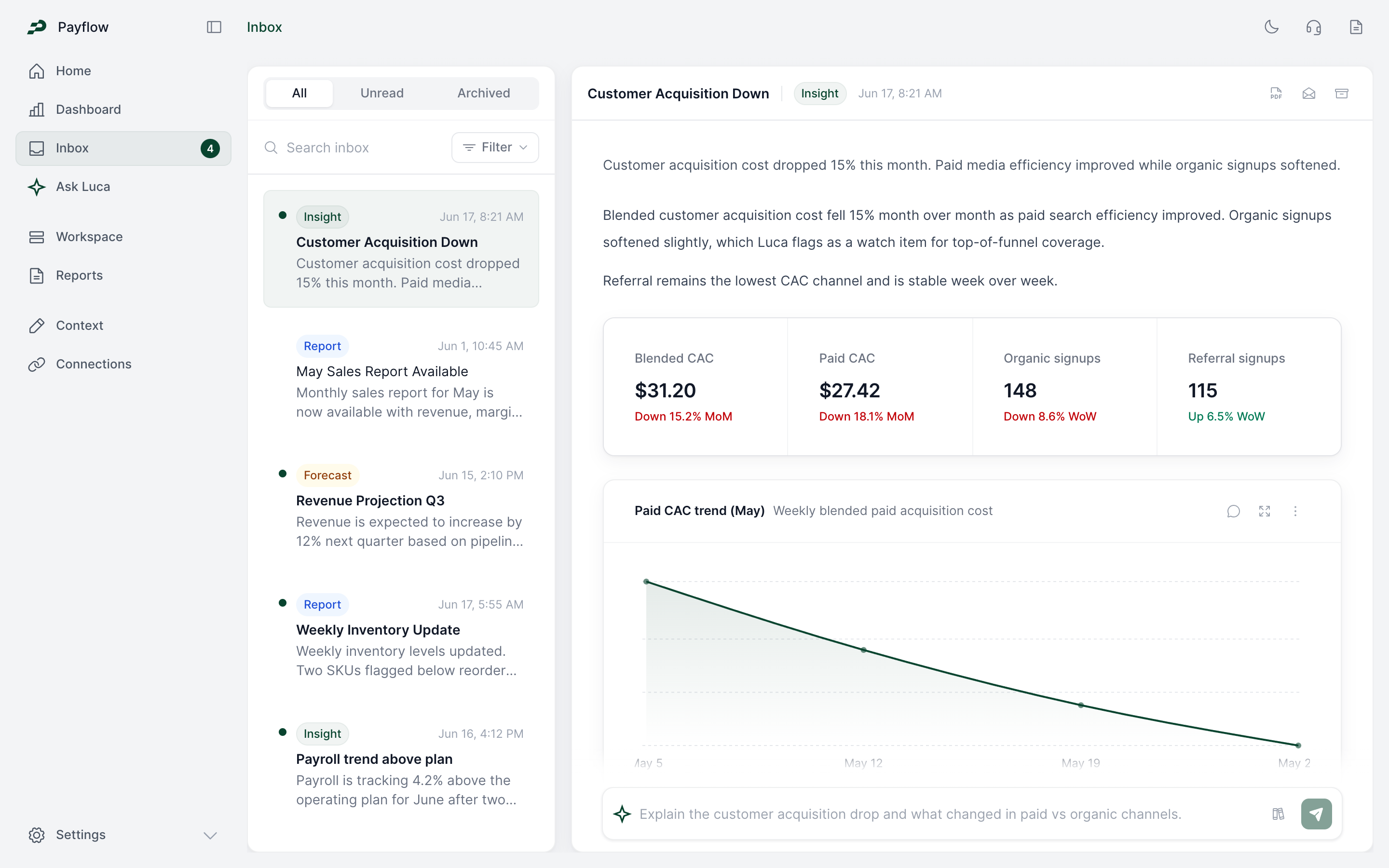This screenshot has width=1389, height=868.
Task: Open May Sales Report Available message
Action: [401, 379]
